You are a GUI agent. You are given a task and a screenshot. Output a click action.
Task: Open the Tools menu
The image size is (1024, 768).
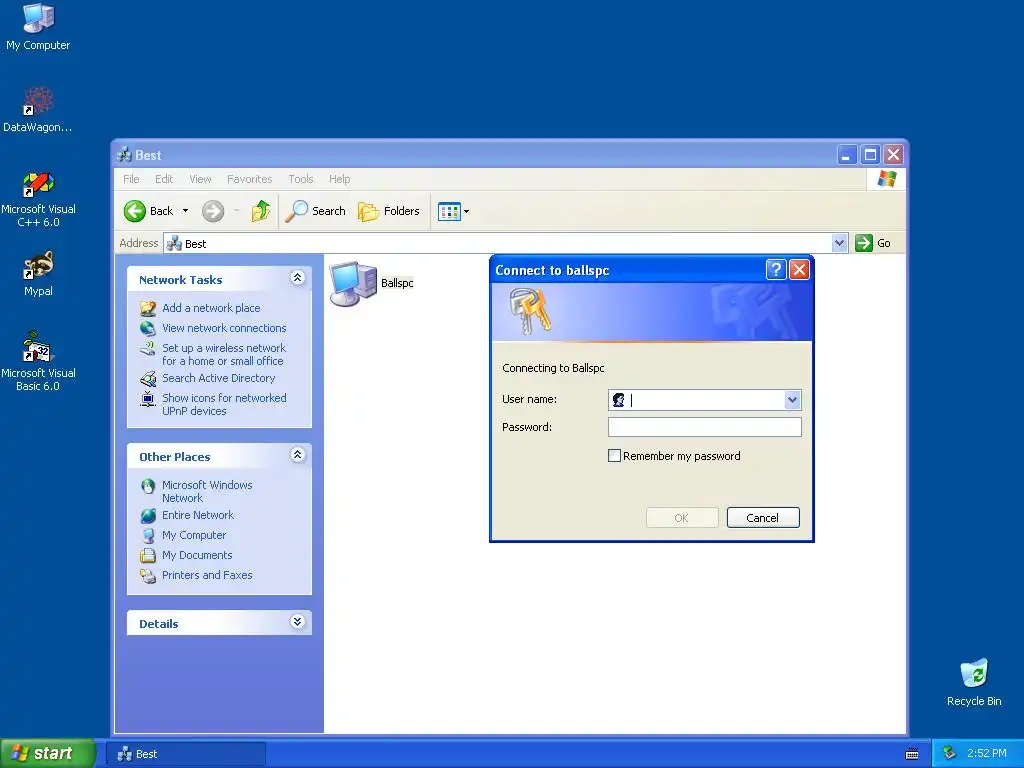(301, 179)
